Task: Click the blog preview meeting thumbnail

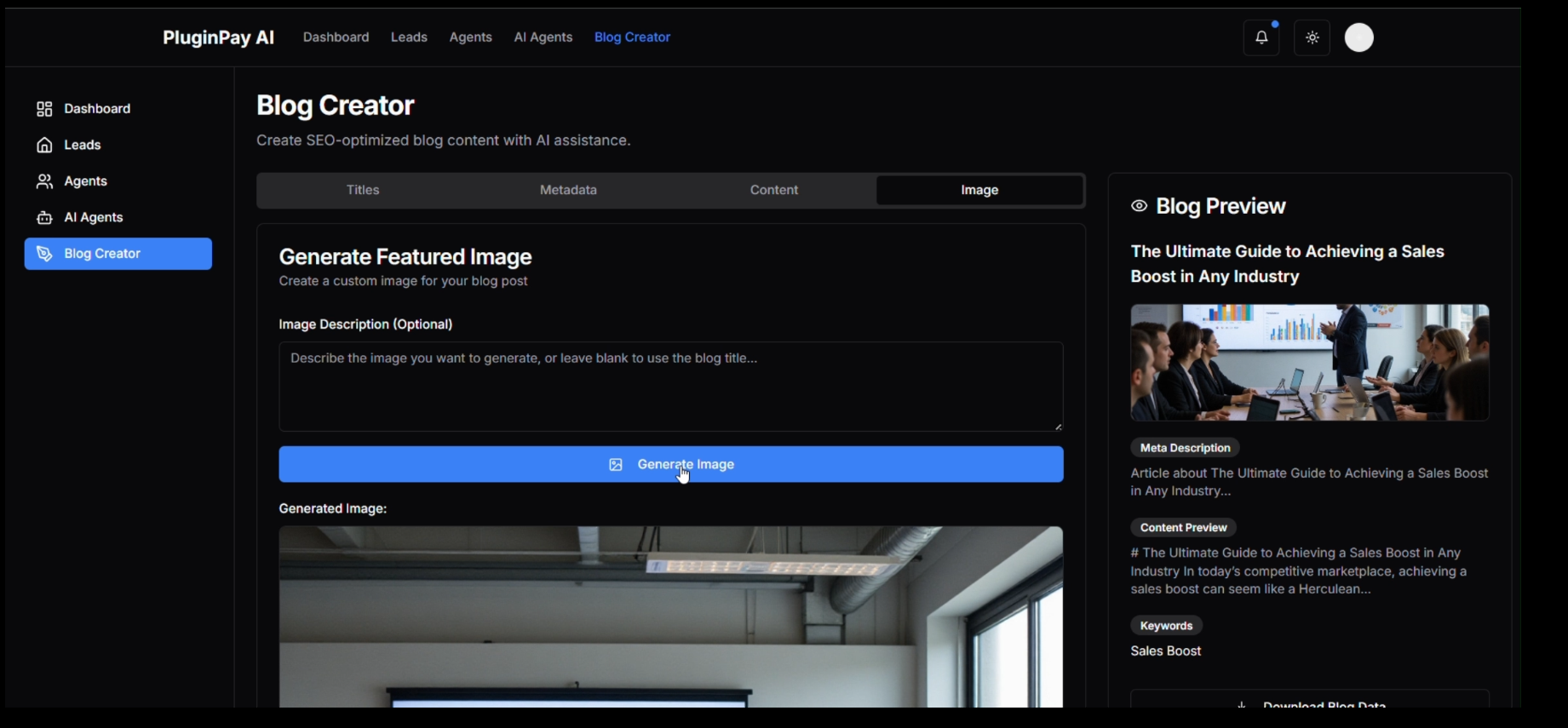Action: [1310, 363]
